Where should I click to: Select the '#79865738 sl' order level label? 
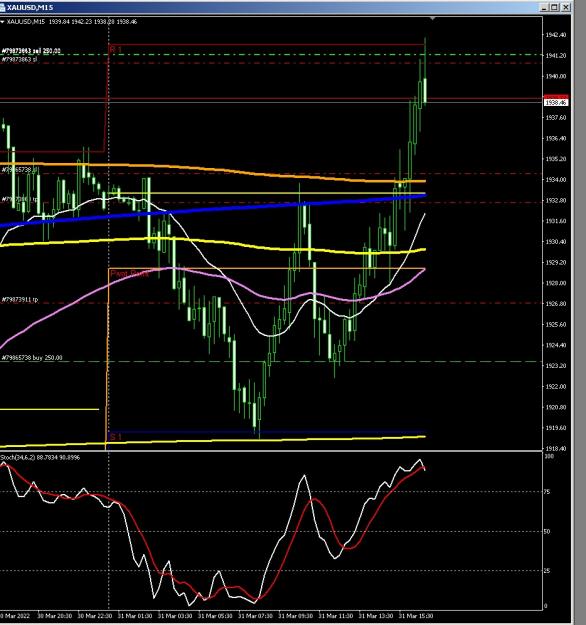(20, 170)
